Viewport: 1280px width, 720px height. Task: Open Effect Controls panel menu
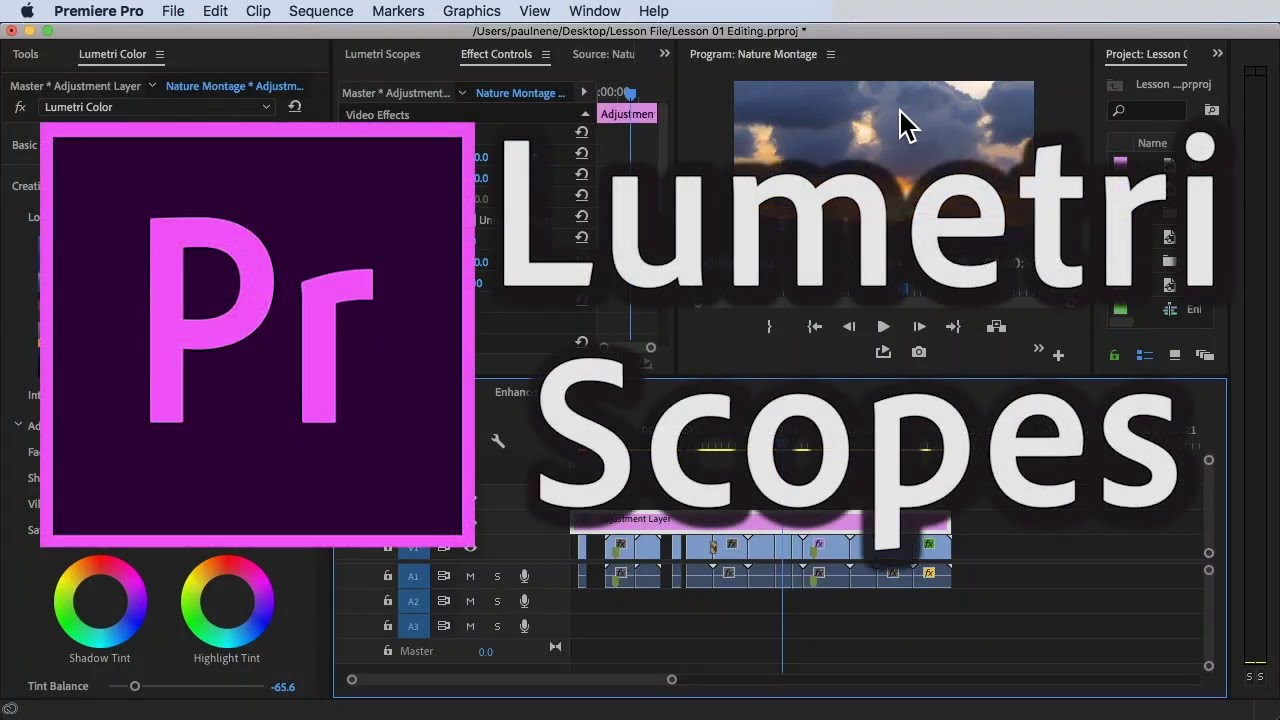click(x=545, y=55)
